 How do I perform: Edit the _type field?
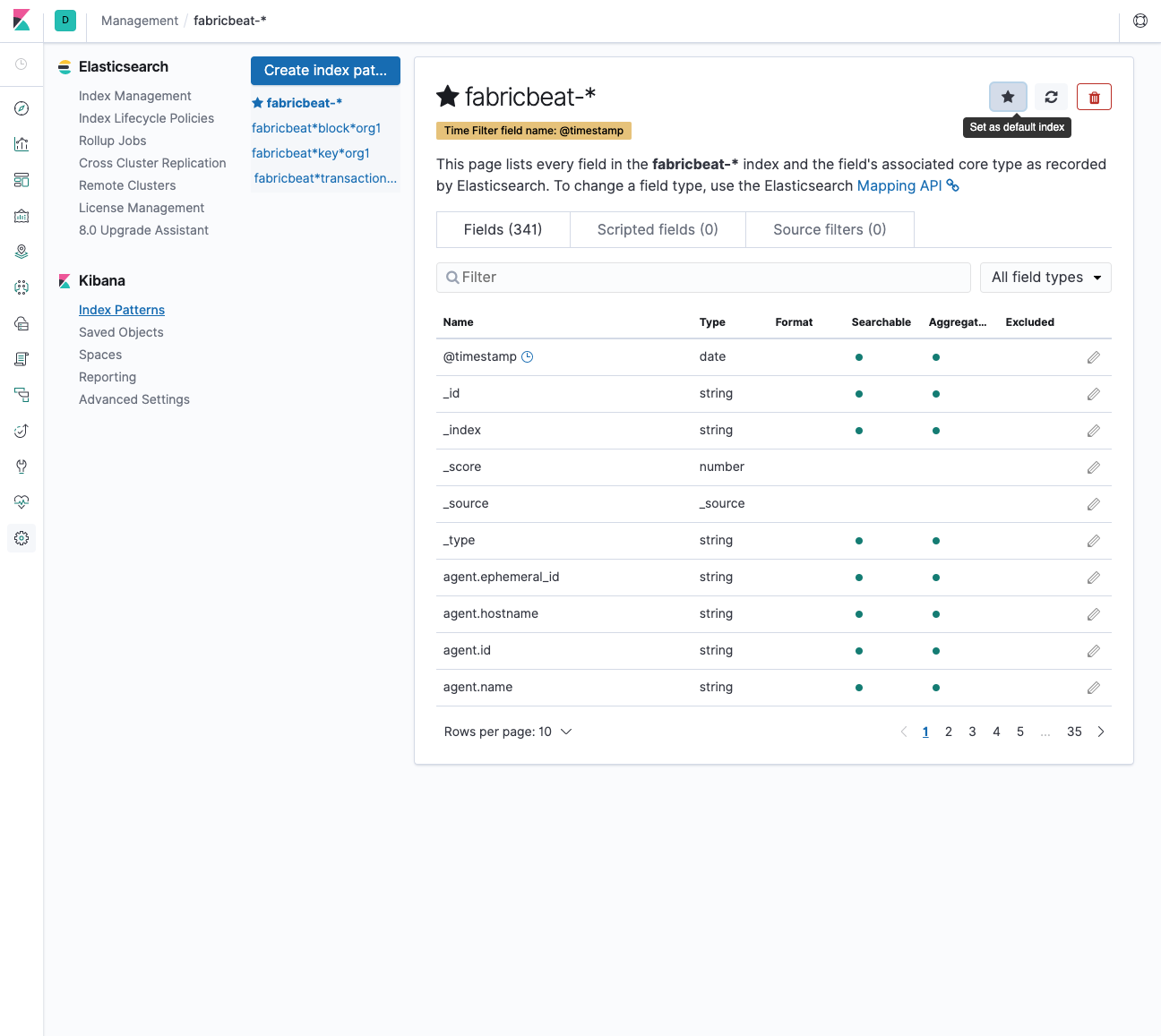1094,541
